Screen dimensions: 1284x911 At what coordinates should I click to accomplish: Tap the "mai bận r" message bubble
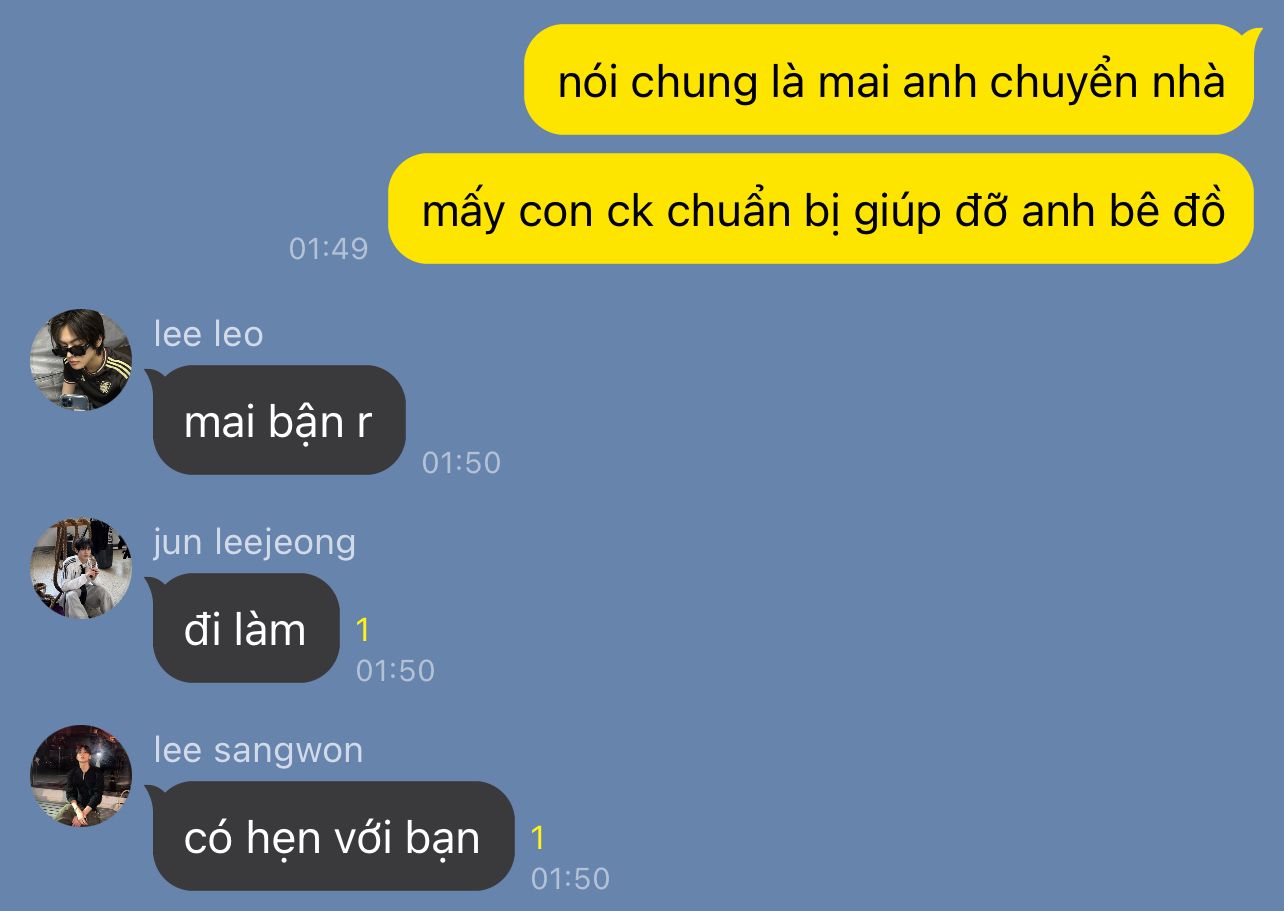[279, 420]
